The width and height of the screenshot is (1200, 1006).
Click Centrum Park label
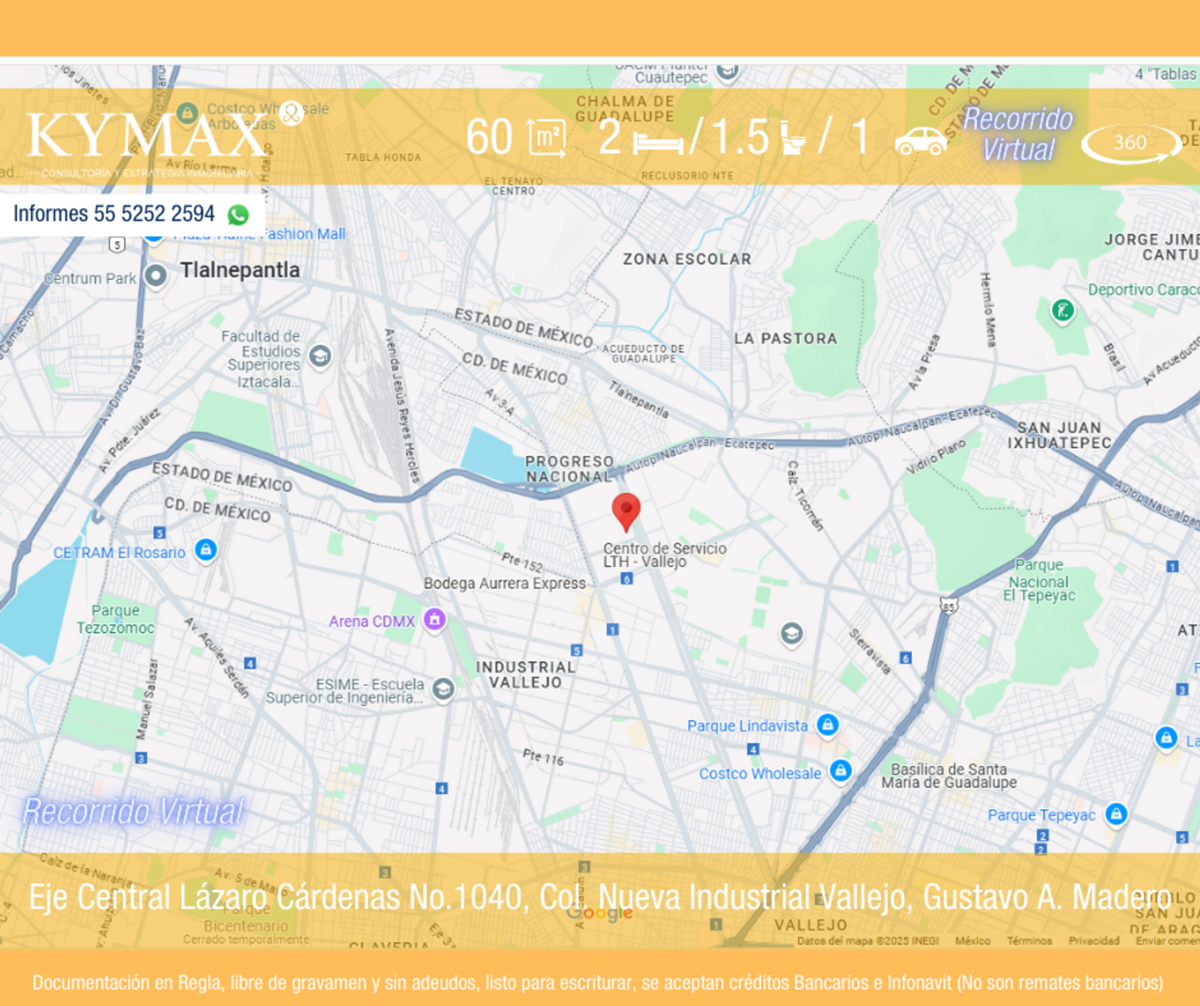[90, 278]
